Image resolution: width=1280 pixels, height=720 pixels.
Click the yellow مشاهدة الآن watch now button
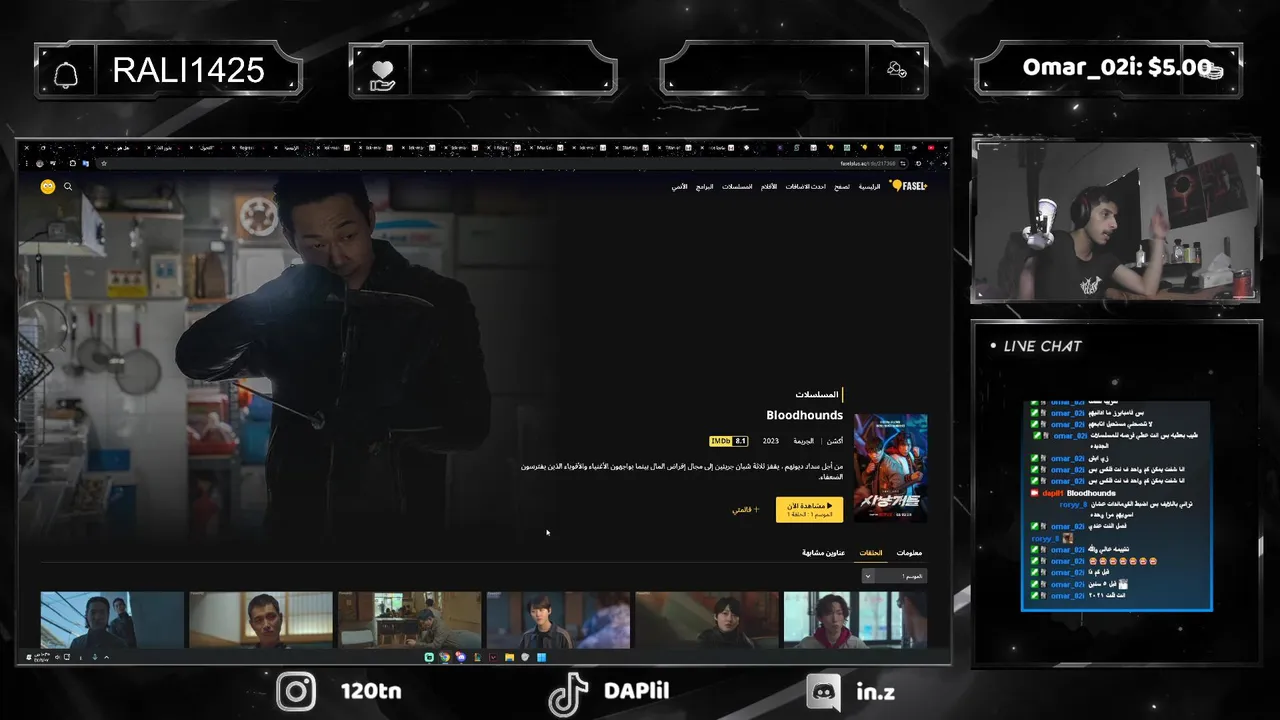coord(809,510)
